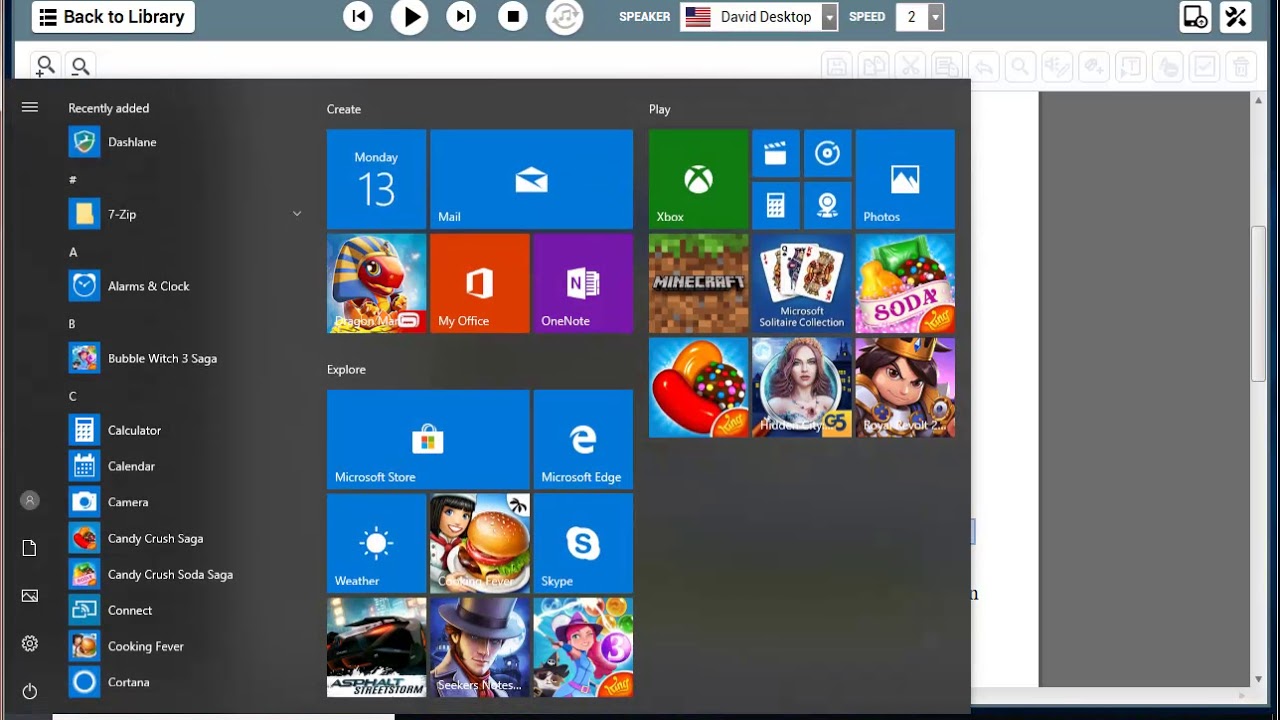
Task: Open Cortana from the Start menu list
Action: click(128, 682)
